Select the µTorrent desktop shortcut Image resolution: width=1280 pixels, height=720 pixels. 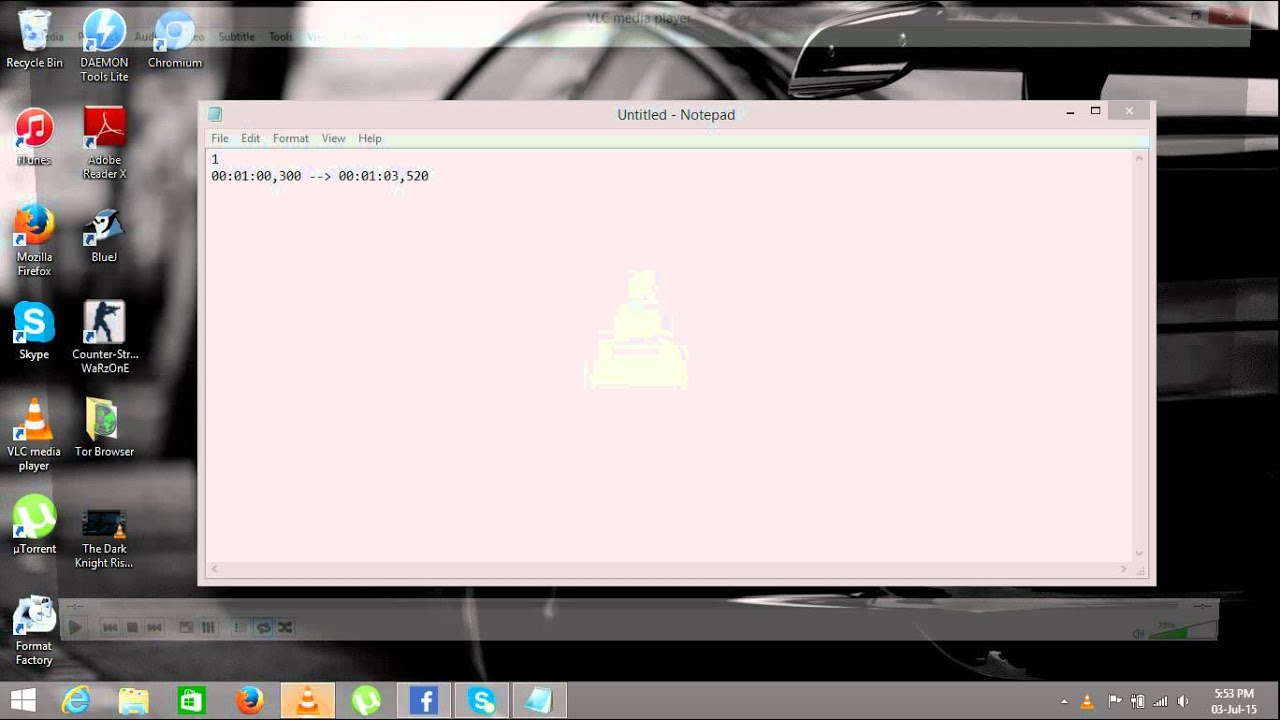(34, 525)
